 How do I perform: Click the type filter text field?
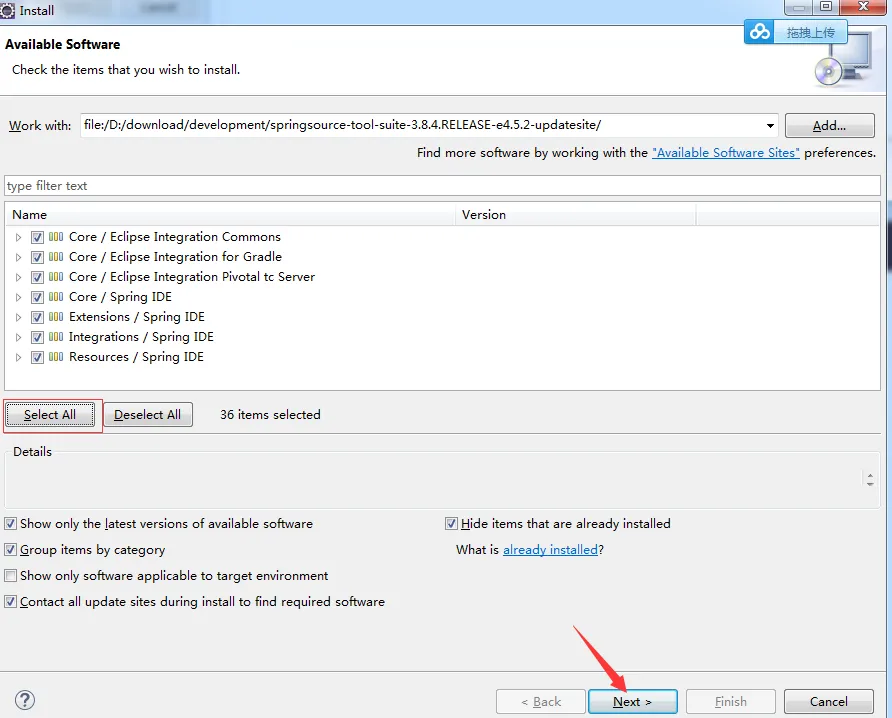point(442,185)
